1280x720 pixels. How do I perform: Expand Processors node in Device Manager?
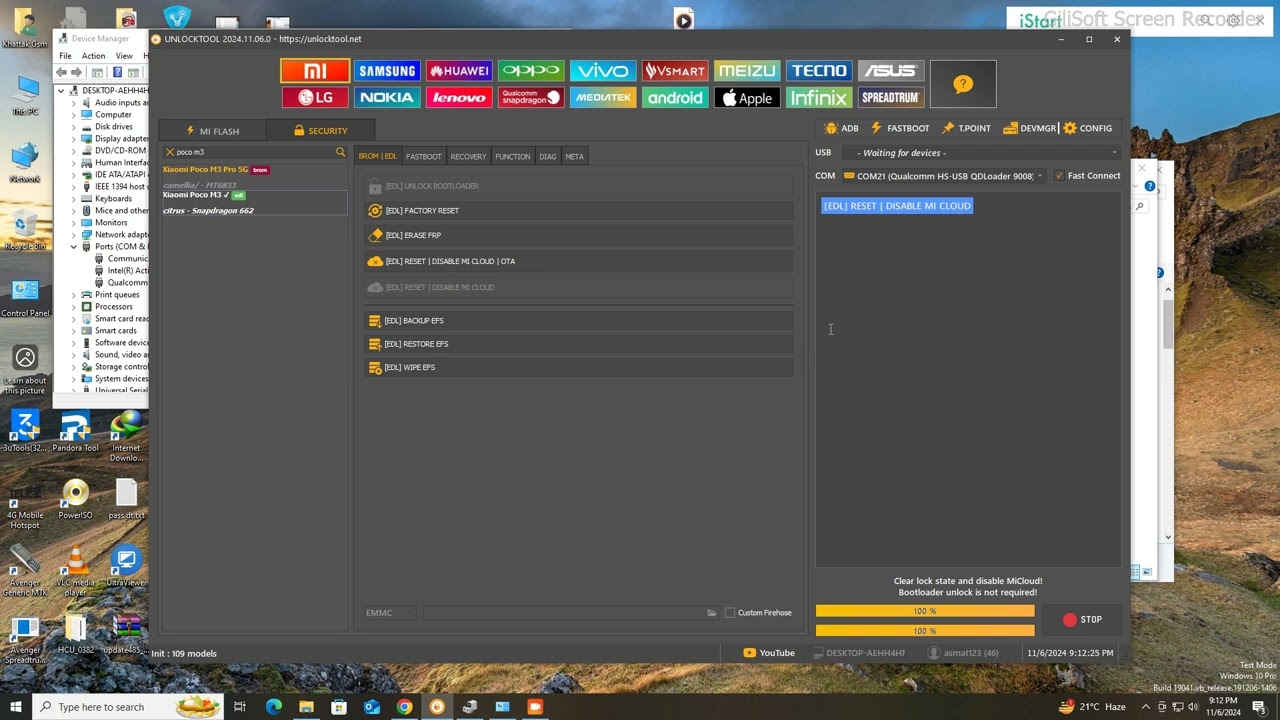[73, 307]
